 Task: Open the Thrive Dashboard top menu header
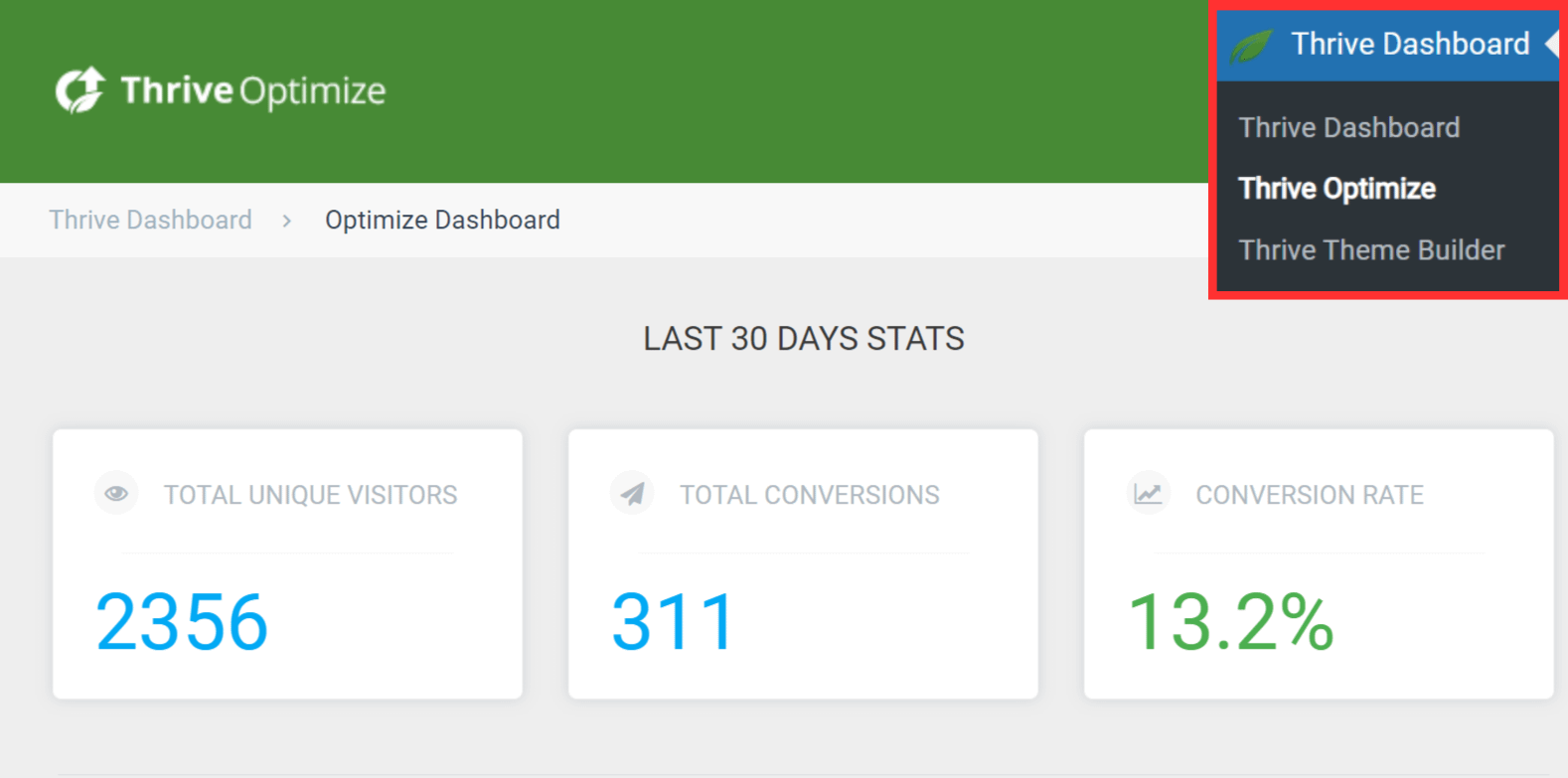(x=1388, y=46)
